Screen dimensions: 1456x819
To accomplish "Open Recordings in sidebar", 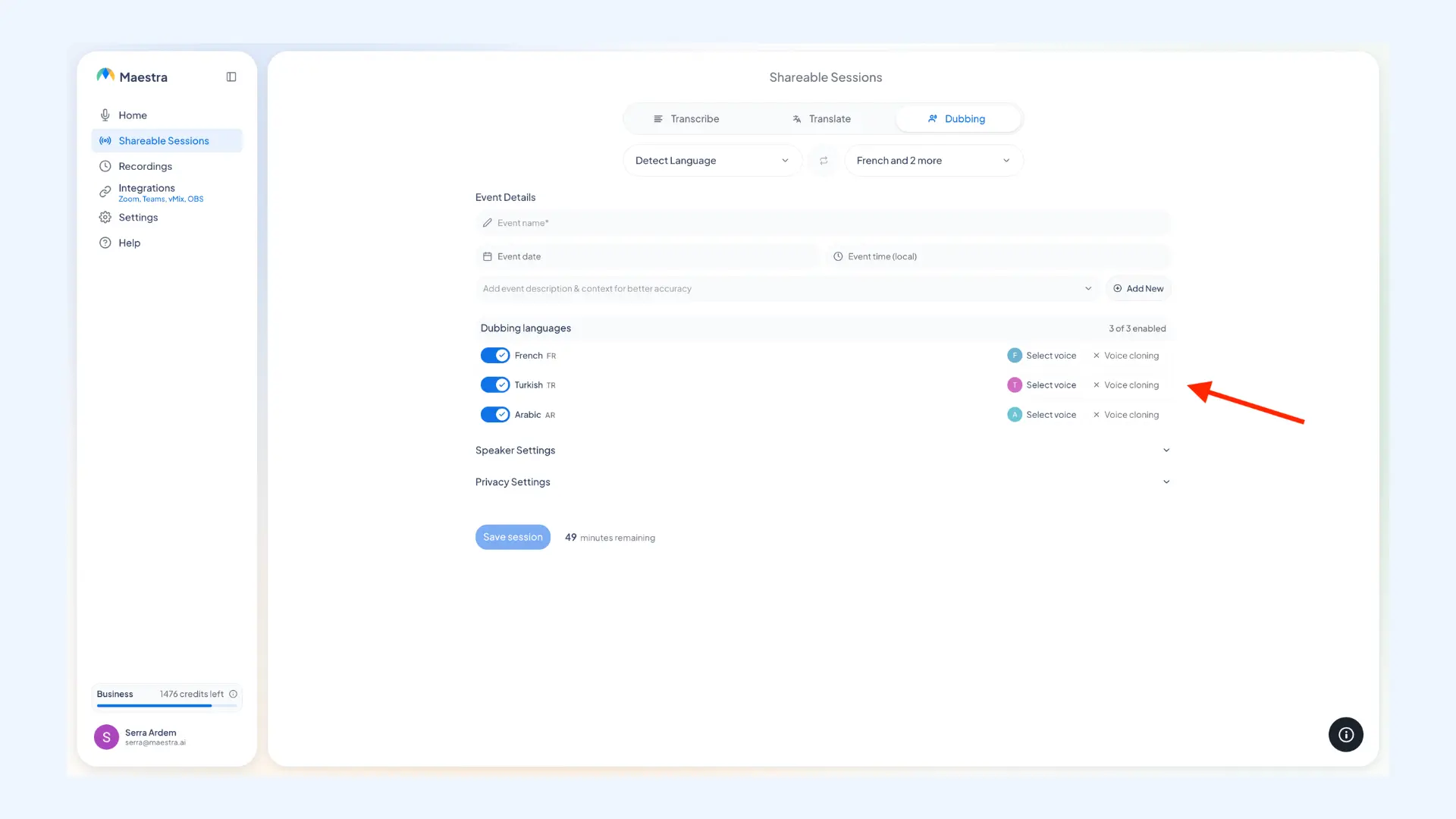I will (x=167, y=166).
